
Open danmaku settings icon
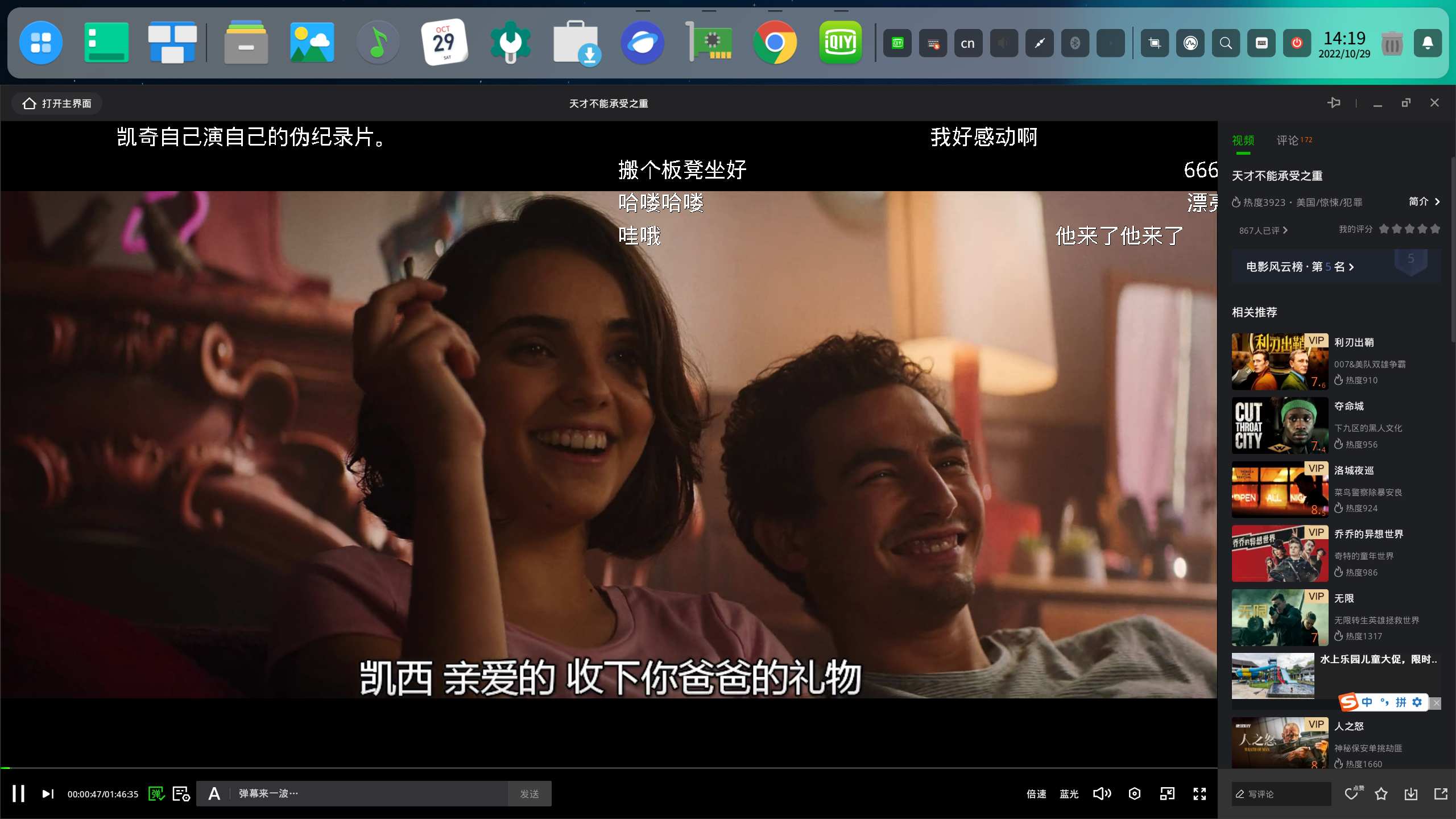click(181, 793)
